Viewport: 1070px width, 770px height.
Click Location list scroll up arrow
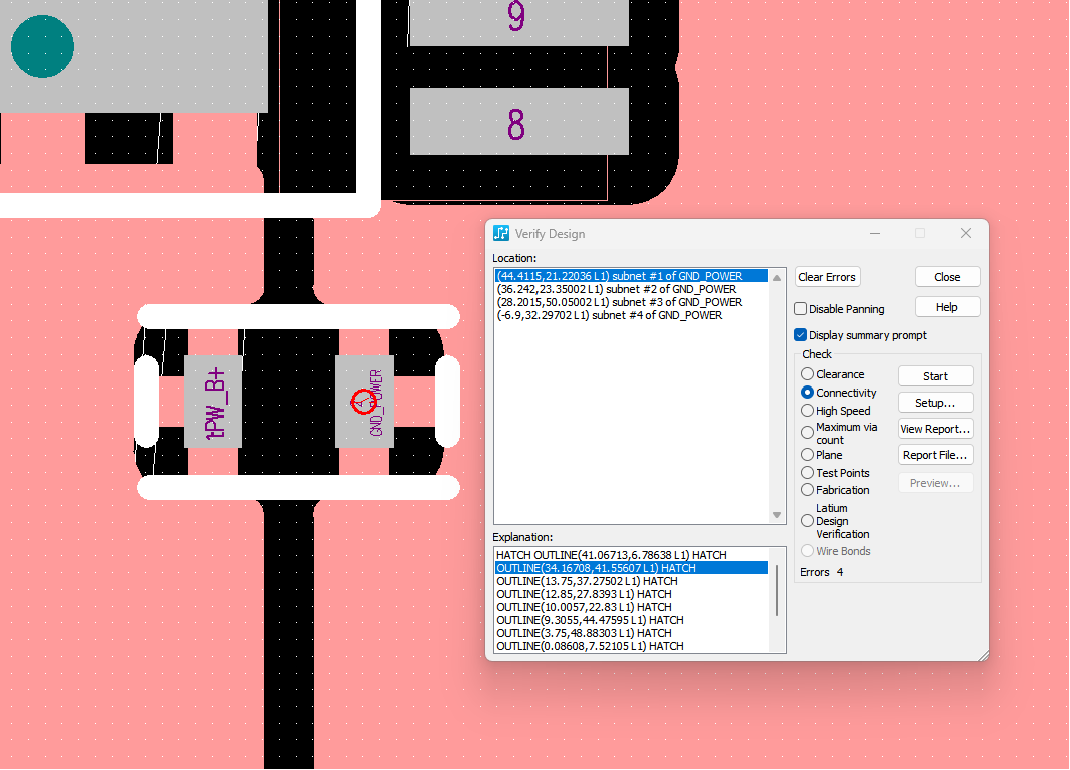[777, 277]
